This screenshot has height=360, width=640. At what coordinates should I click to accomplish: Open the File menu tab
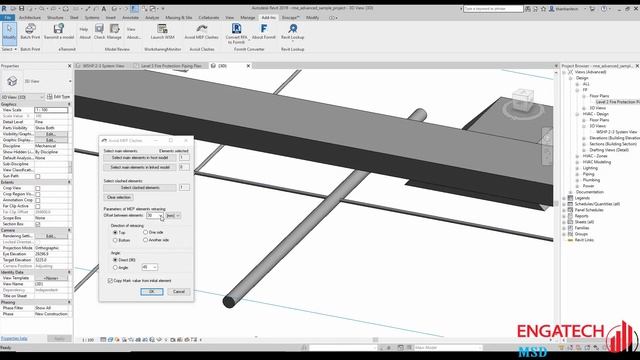[x=7, y=18]
